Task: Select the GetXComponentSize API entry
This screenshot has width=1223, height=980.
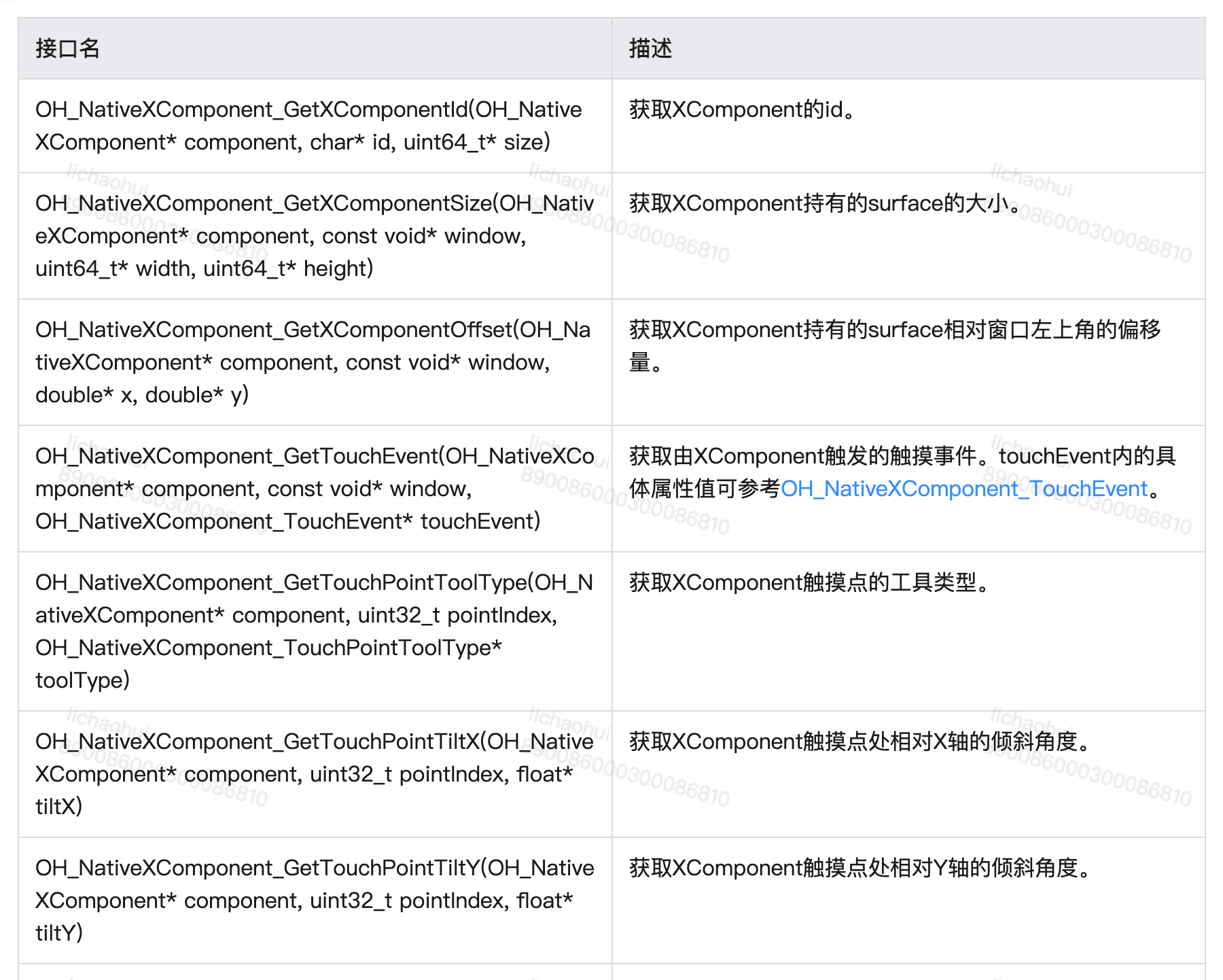Action: pyautogui.click(x=313, y=203)
